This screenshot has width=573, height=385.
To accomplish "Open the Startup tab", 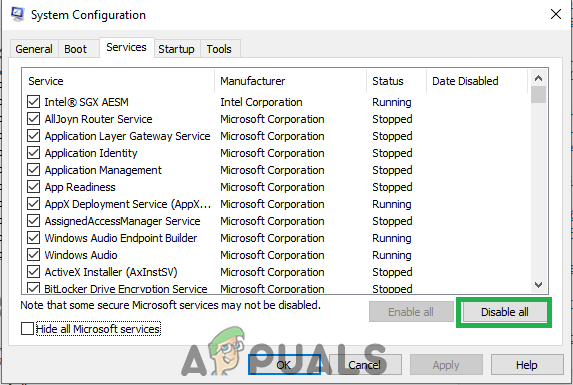I will click(x=176, y=49).
